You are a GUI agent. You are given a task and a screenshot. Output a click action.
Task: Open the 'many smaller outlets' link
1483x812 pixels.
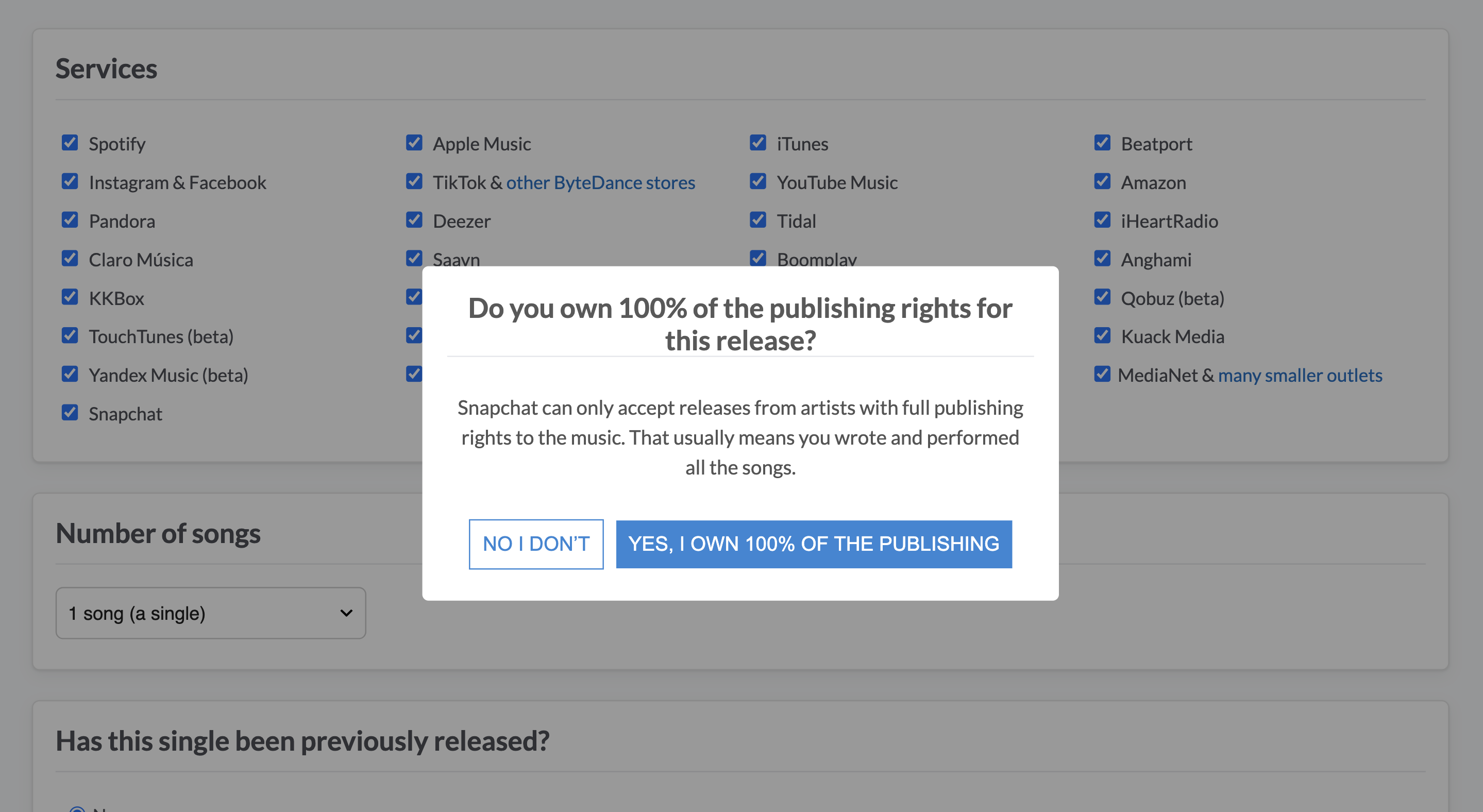(x=1300, y=375)
